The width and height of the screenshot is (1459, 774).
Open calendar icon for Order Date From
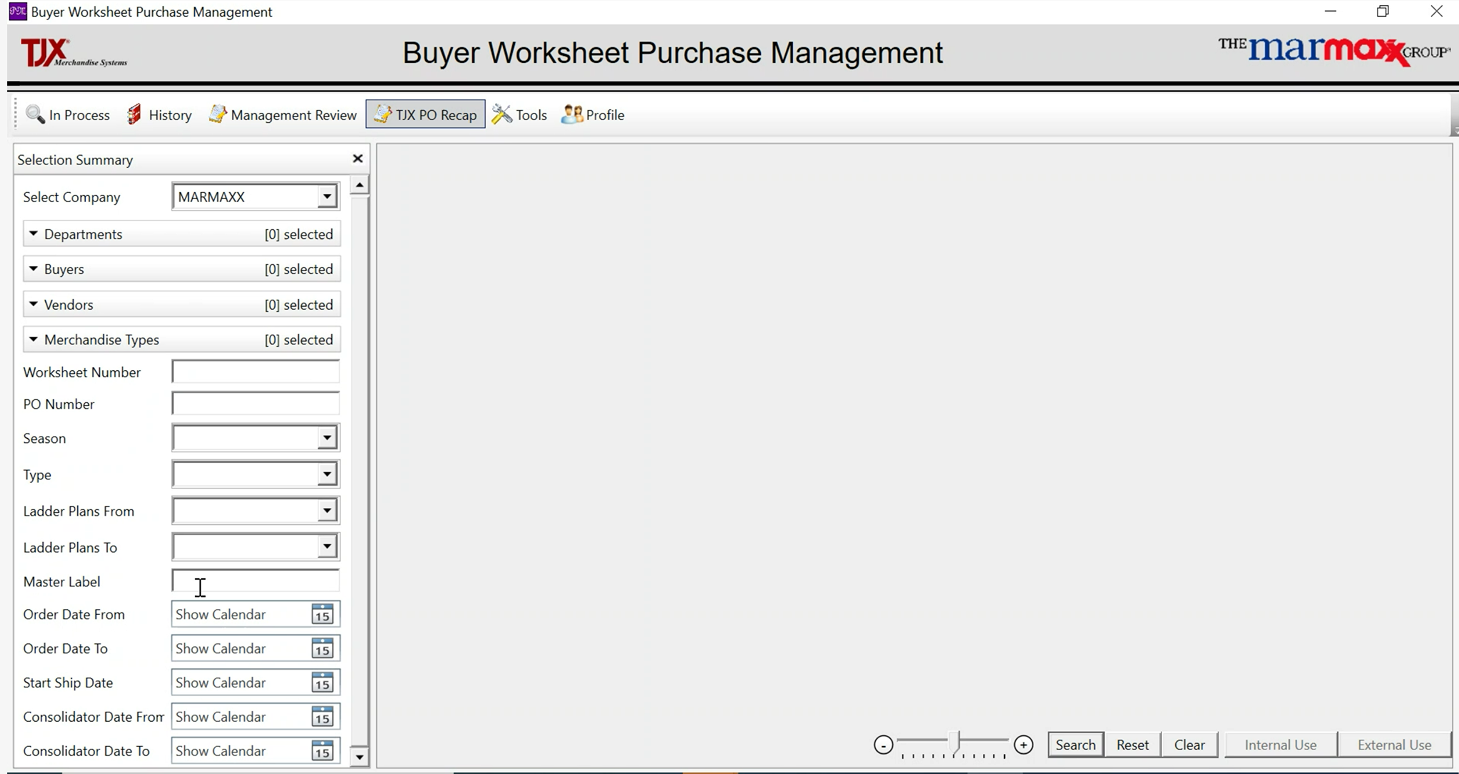322,614
